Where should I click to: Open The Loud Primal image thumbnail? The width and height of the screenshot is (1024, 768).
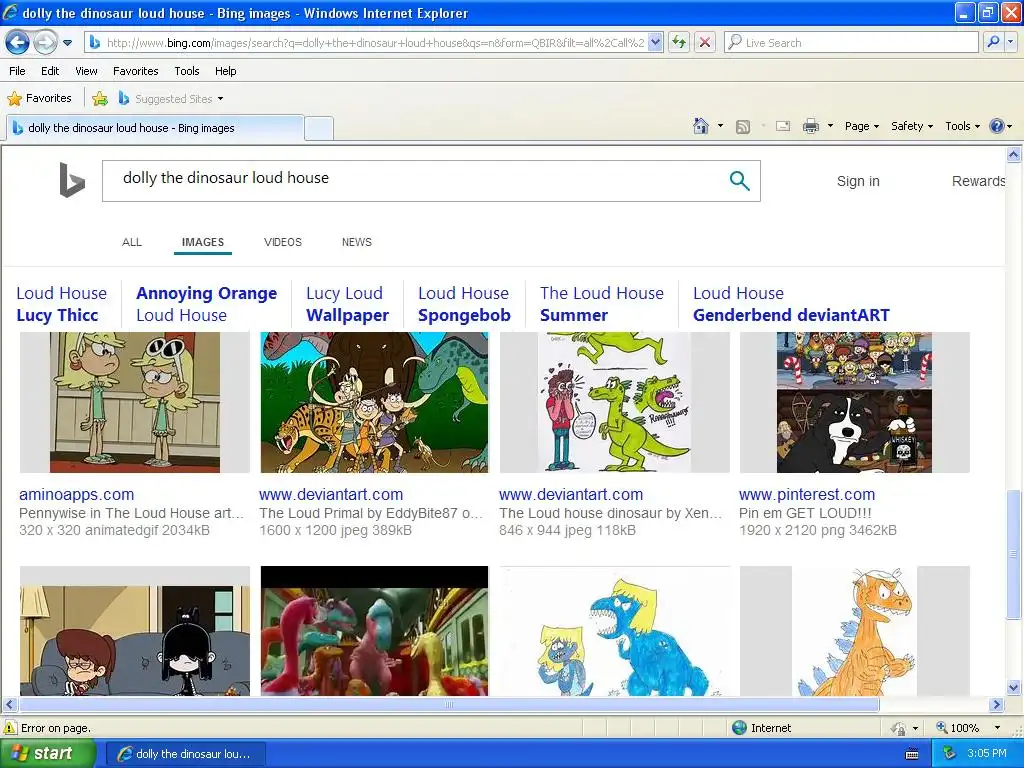pos(374,402)
